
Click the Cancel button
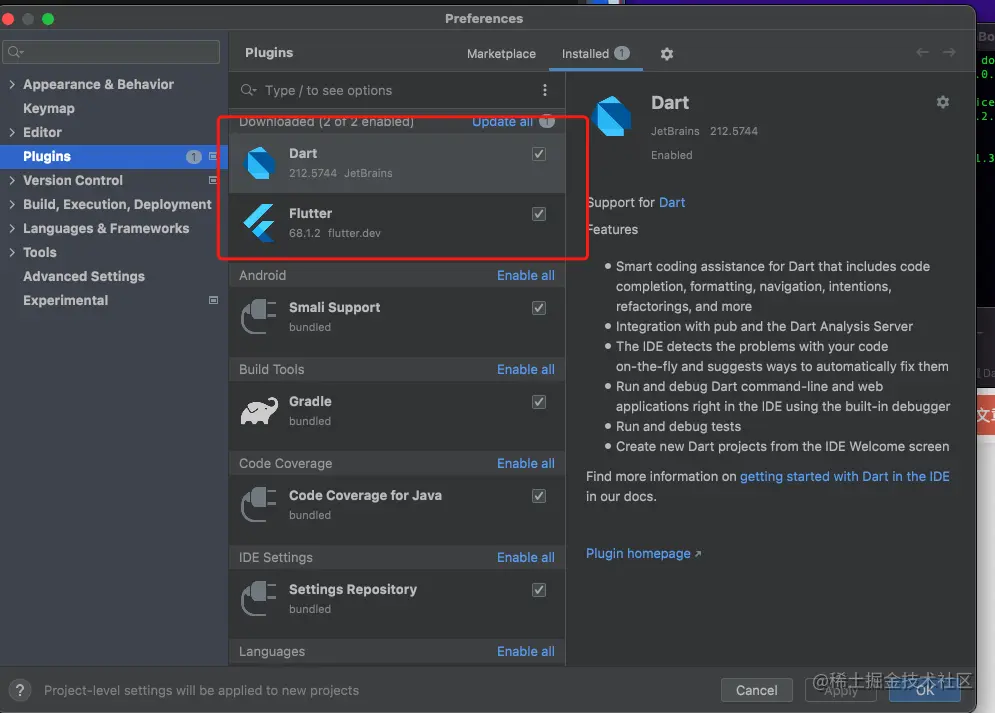756,690
